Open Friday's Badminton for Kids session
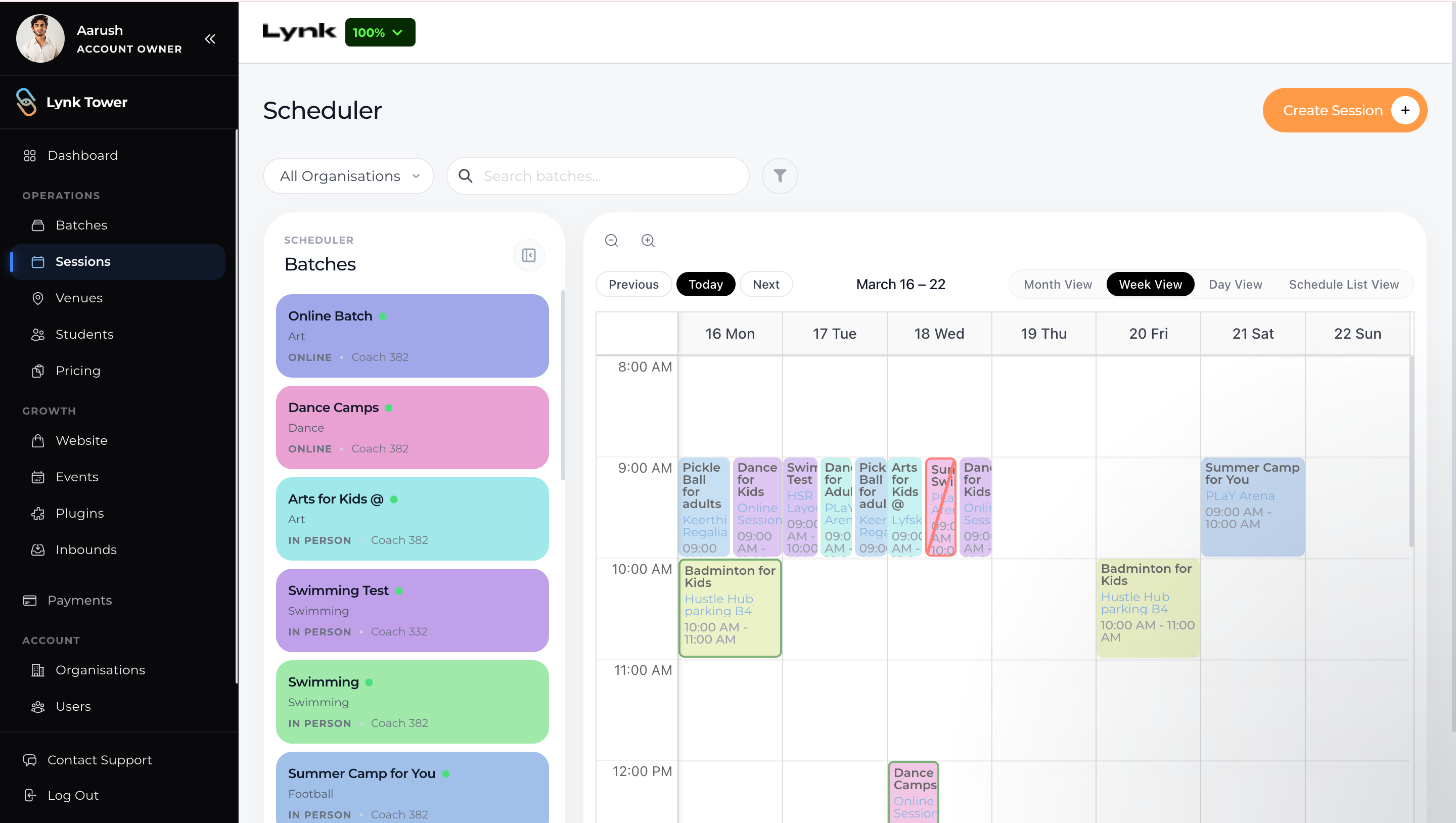1456x823 pixels. pos(1148,608)
